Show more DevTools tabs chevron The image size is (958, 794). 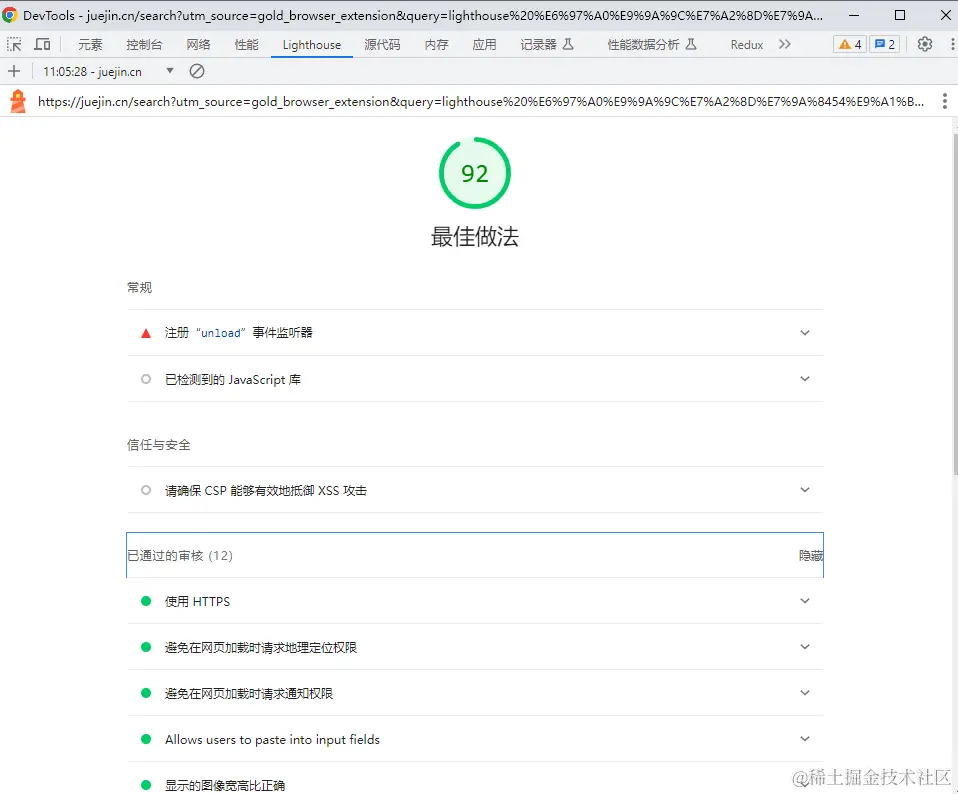784,44
